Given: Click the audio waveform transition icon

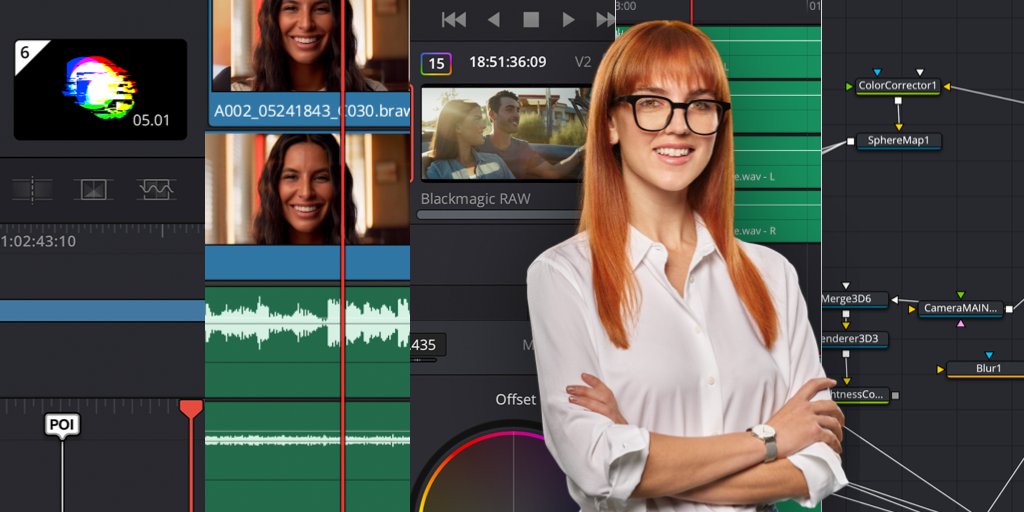Looking at the screenshot, I should tap(156, 189).
